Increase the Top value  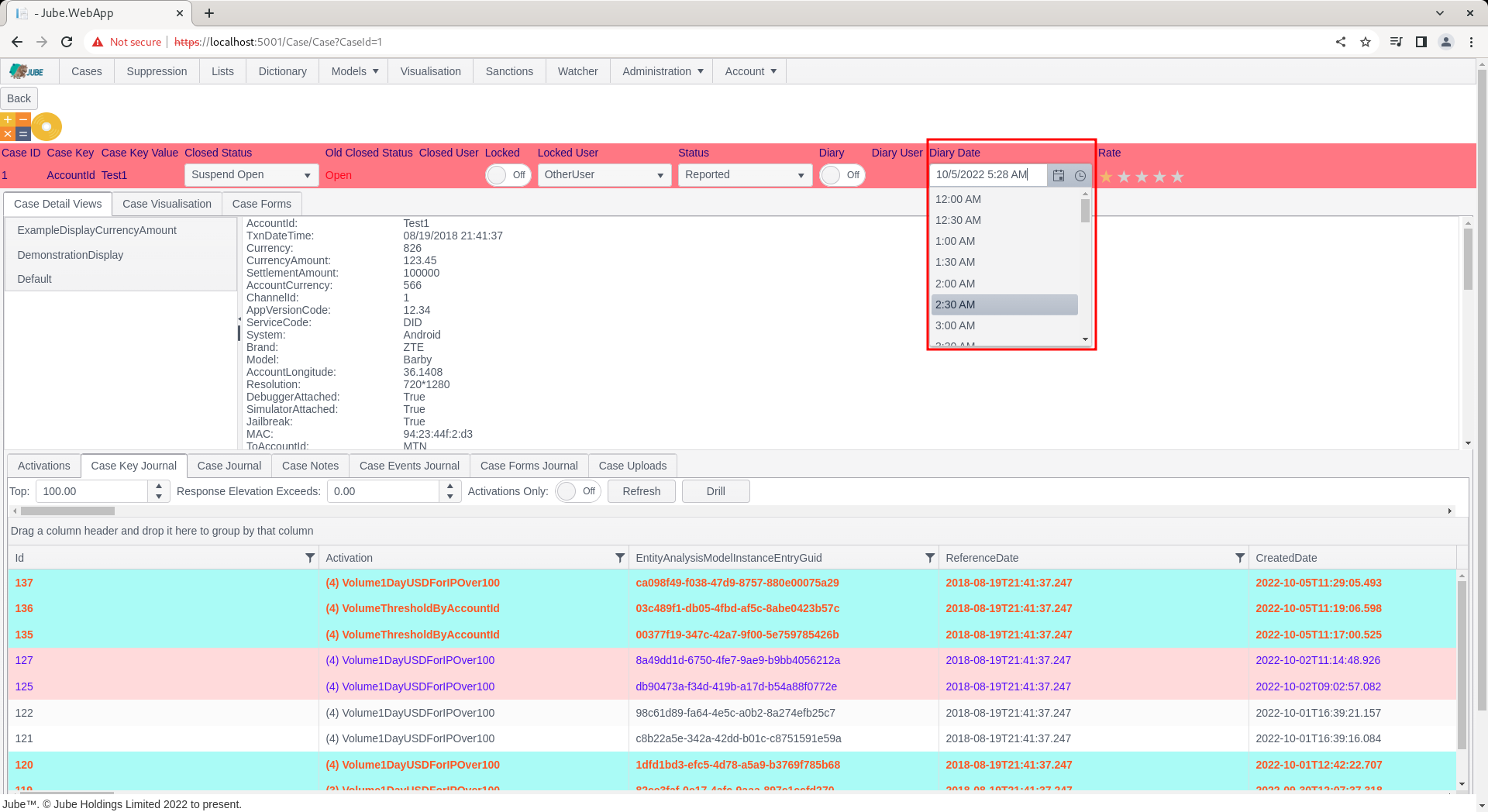(159, 486)
